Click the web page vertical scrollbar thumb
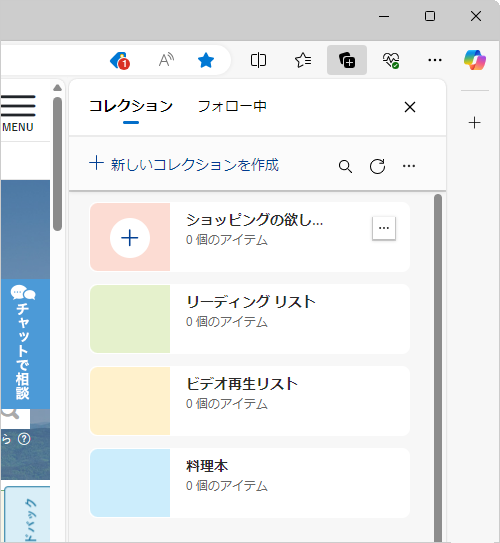 tap(57, 164)
